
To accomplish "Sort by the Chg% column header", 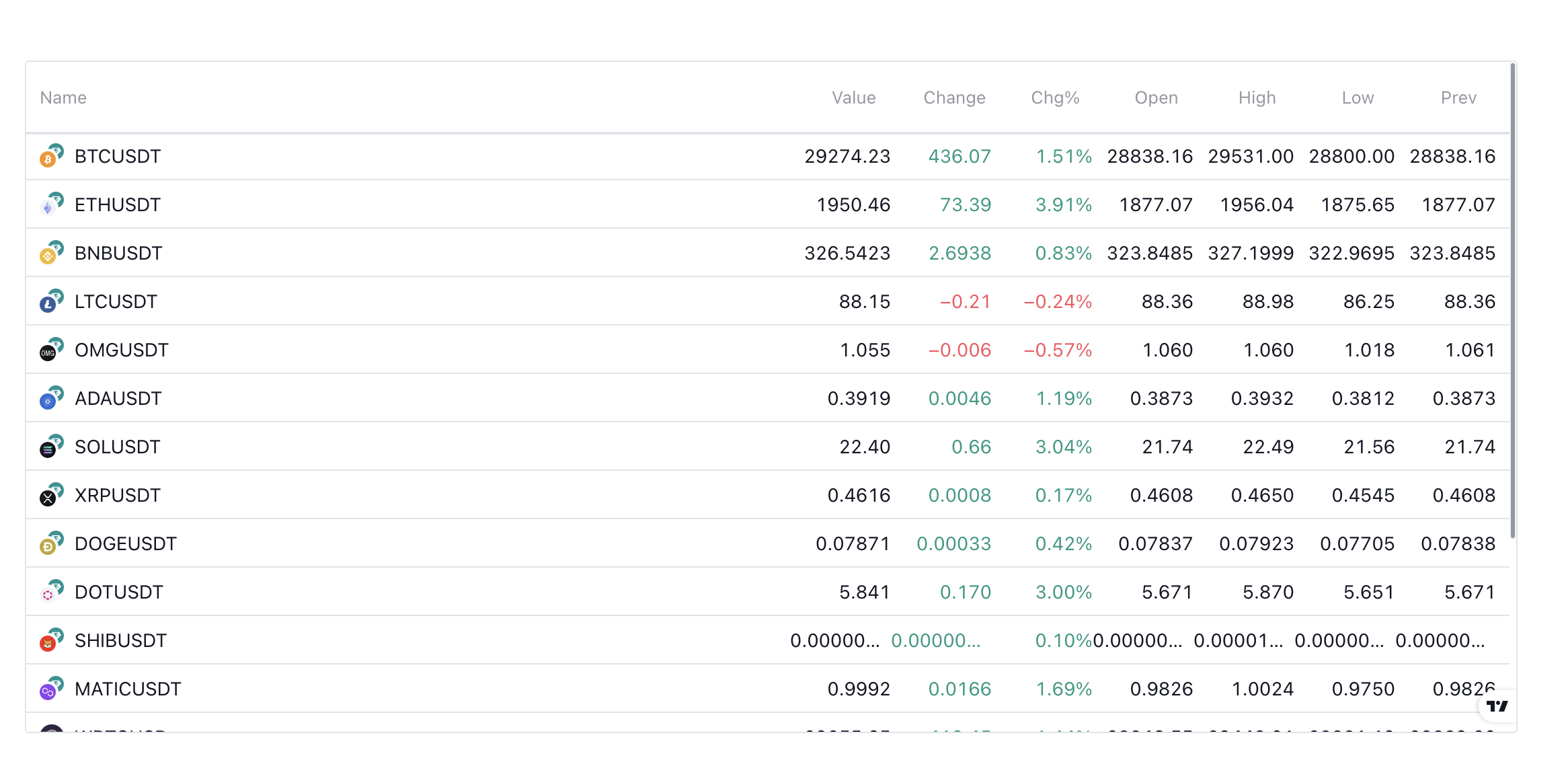I will tap(1055, 98).
